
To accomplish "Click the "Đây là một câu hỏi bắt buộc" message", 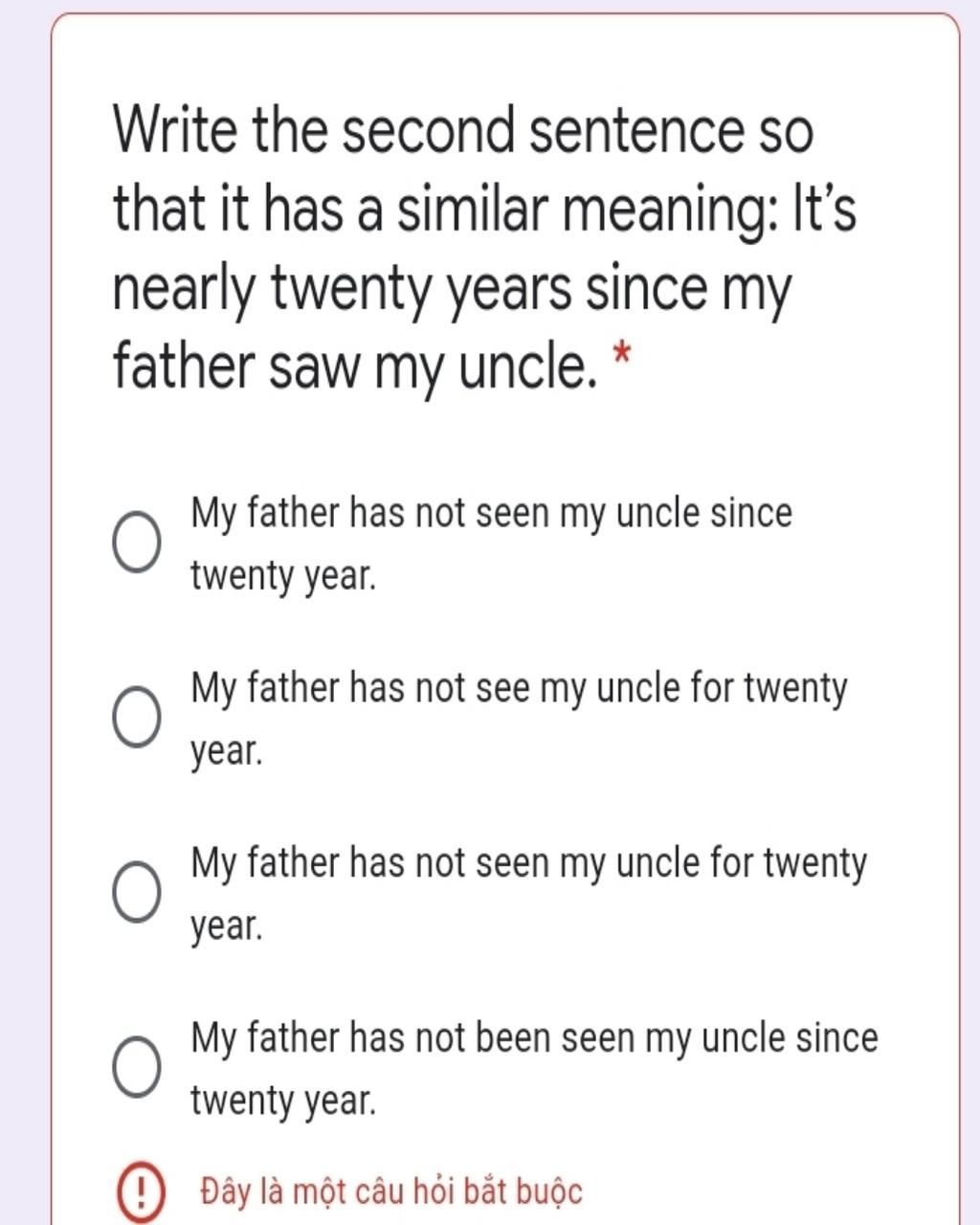I will click(391, 1192).
